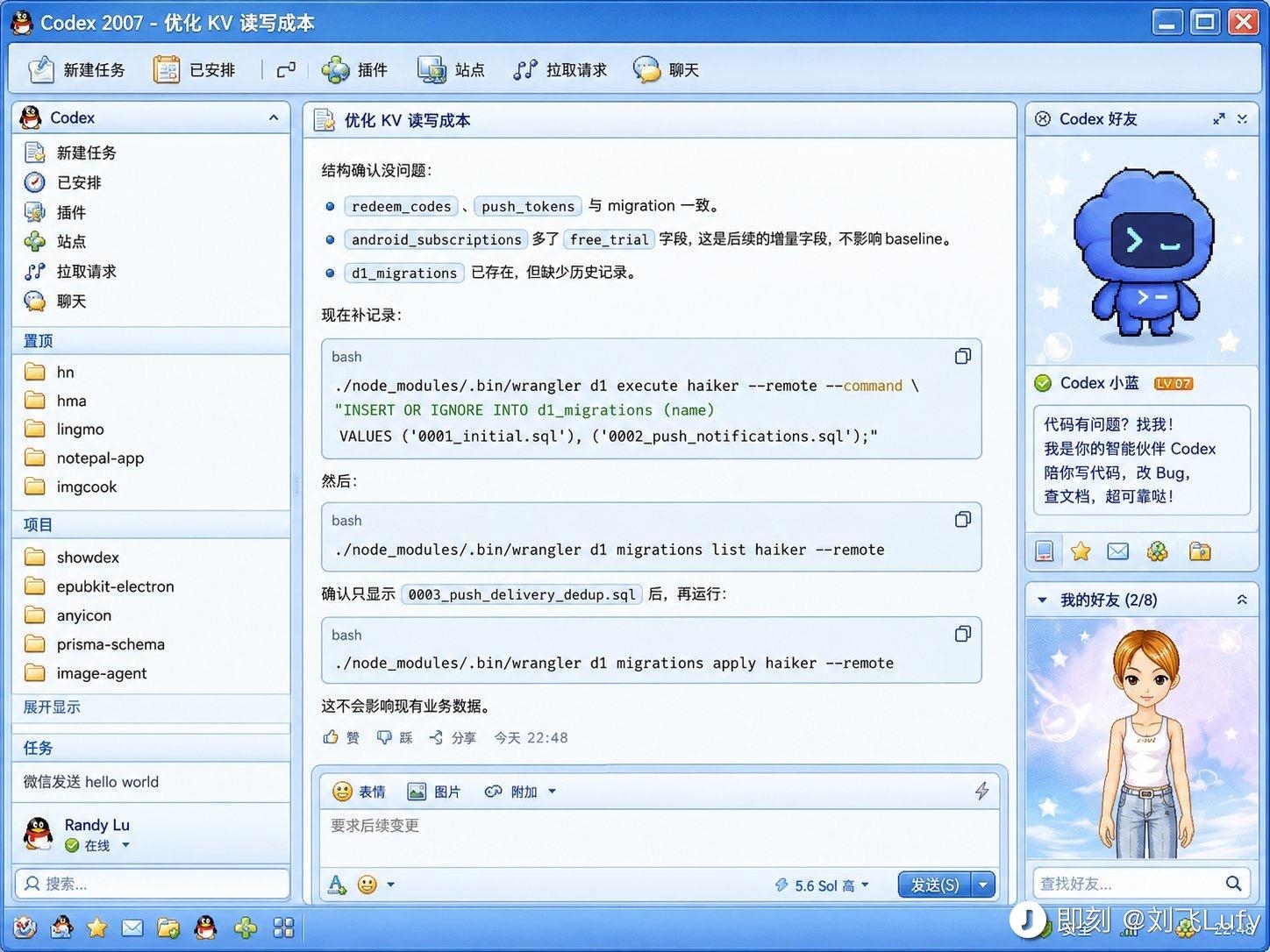Screen dimensions: 1270x952
Task: Click the Codex 小蓝 mascot avatar
Action: pos(1145,252)
